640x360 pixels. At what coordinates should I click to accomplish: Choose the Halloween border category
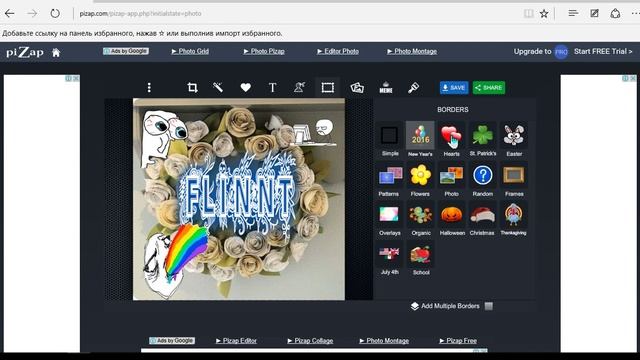451,219
